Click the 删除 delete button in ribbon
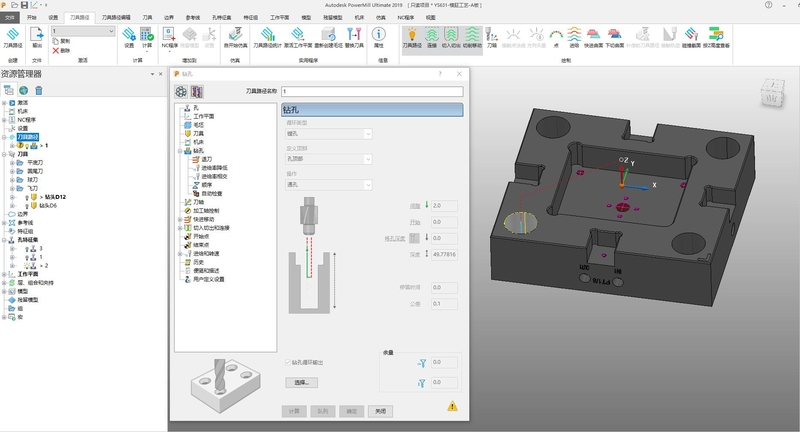800x432 pixels. pos(61,50)
